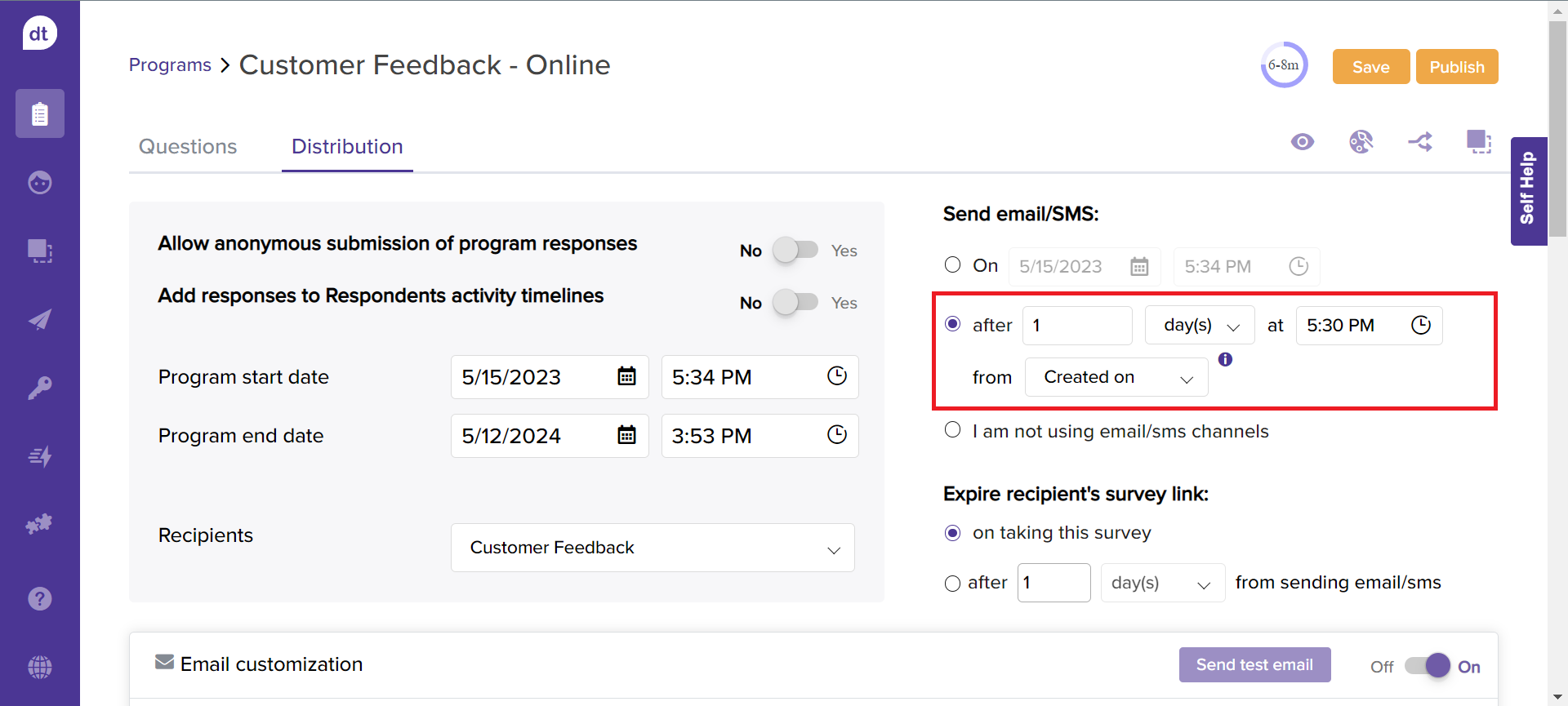Click the preview eye icon

point(1303,142)
